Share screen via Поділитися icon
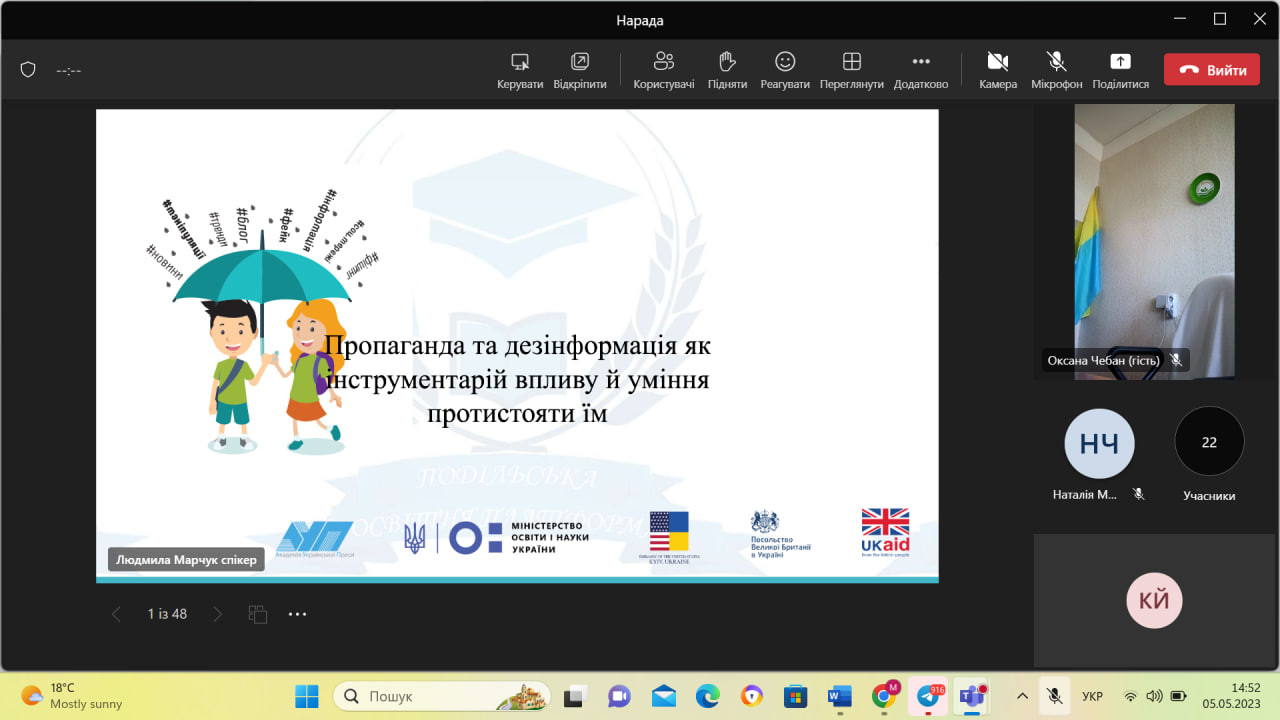The height and width of the screenshot is (720, 1280). tap(1120, 62)
